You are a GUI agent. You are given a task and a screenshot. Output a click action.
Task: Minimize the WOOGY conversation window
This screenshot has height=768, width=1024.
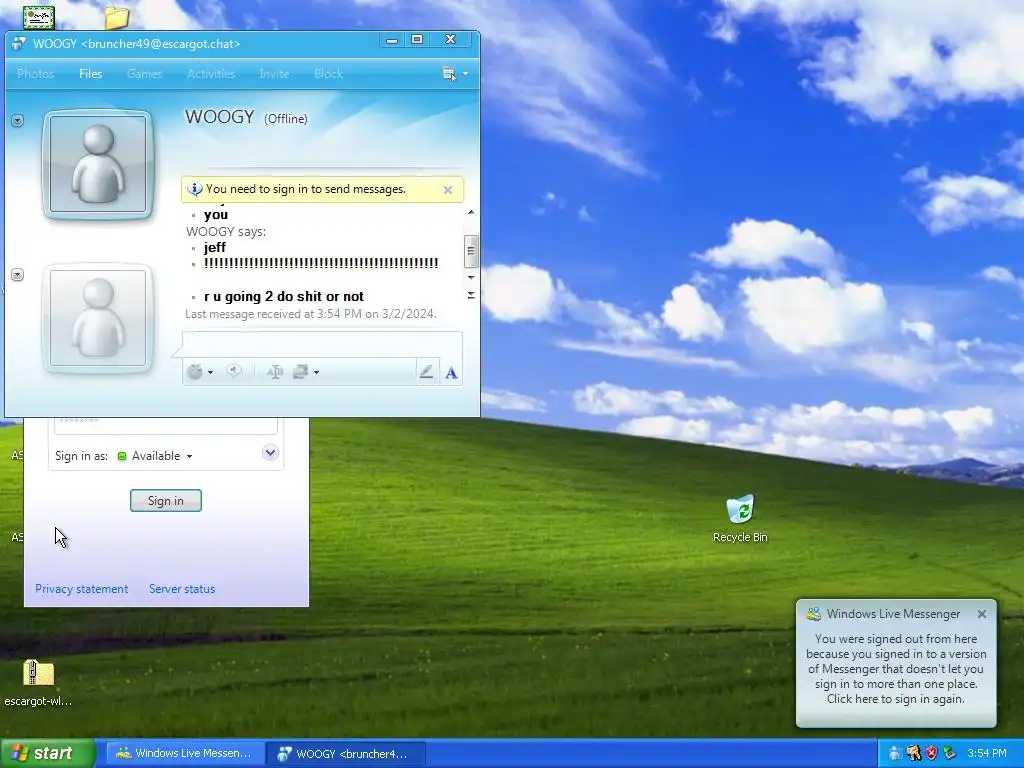pos(392,40)
